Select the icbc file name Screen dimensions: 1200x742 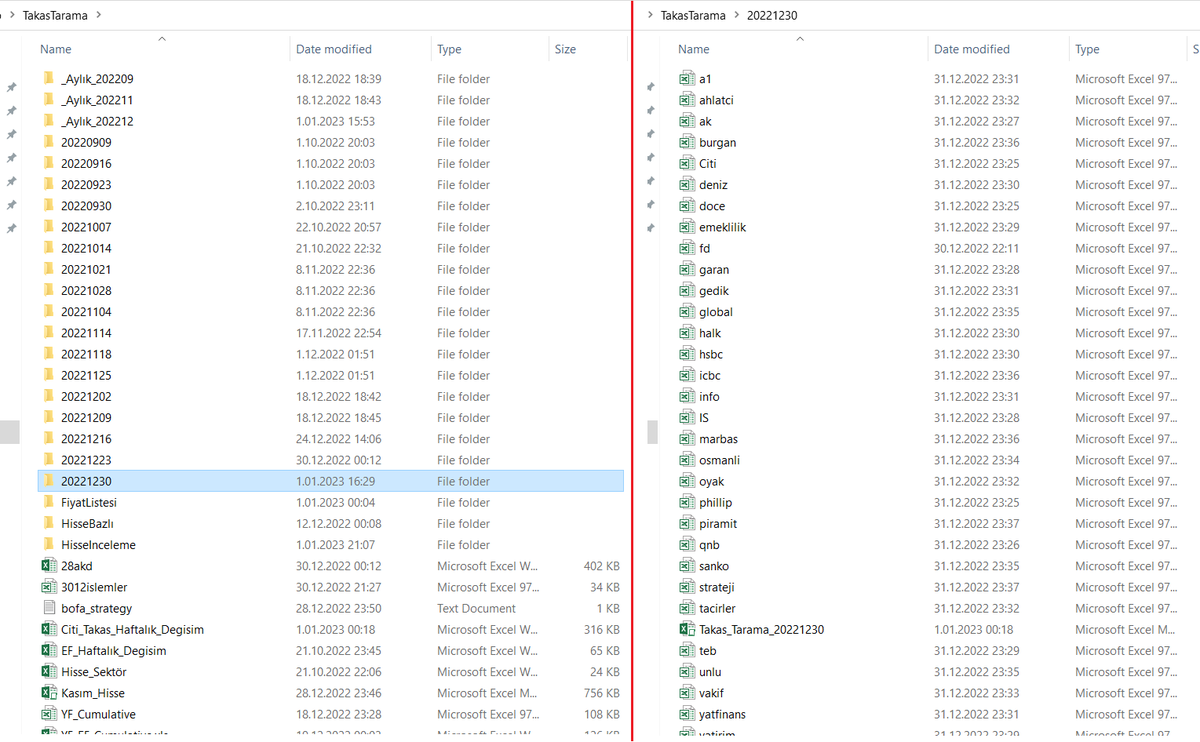pos(710,375)
